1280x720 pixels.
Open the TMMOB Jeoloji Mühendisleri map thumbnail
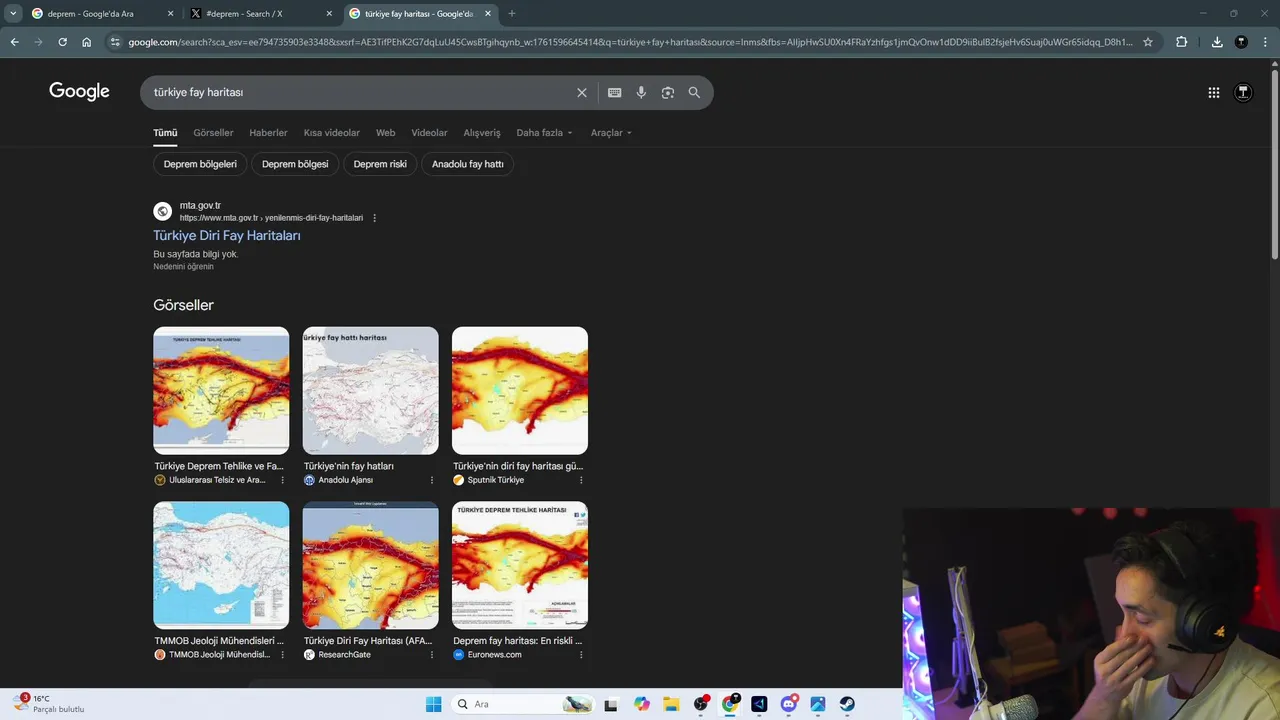(x=221, y=565)
